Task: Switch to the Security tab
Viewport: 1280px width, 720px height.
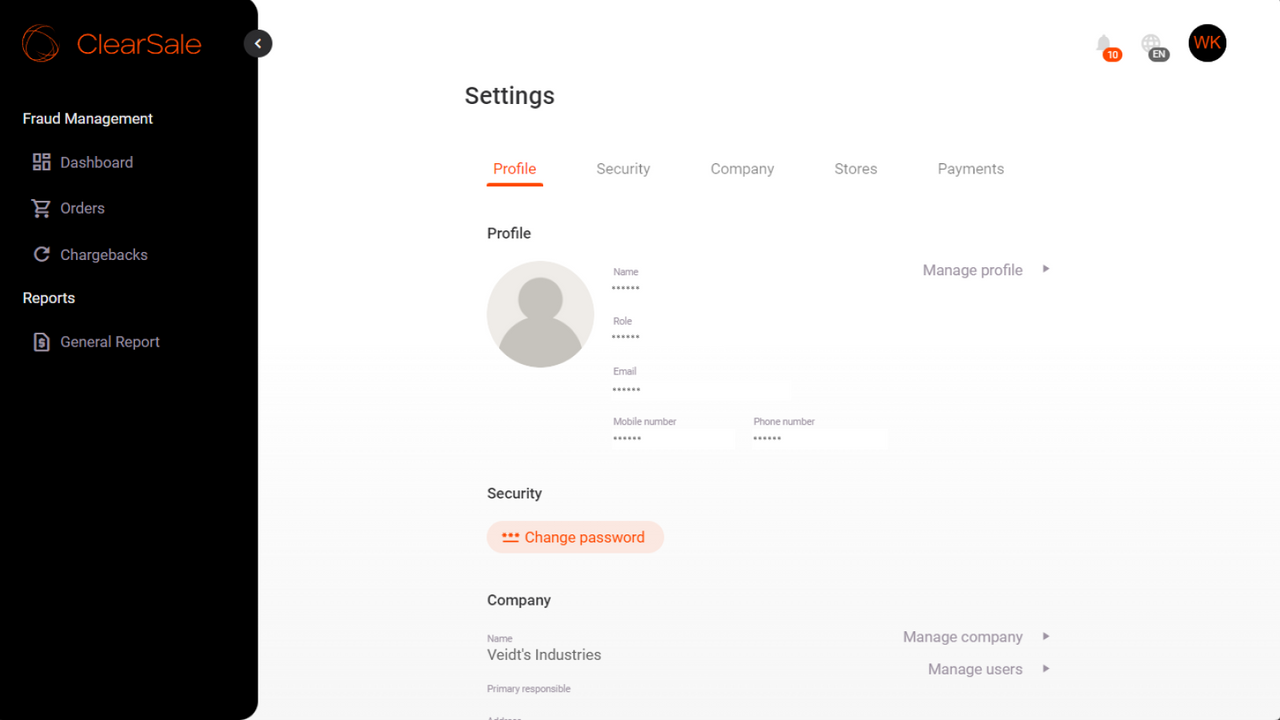Action: tap(623, 168)
